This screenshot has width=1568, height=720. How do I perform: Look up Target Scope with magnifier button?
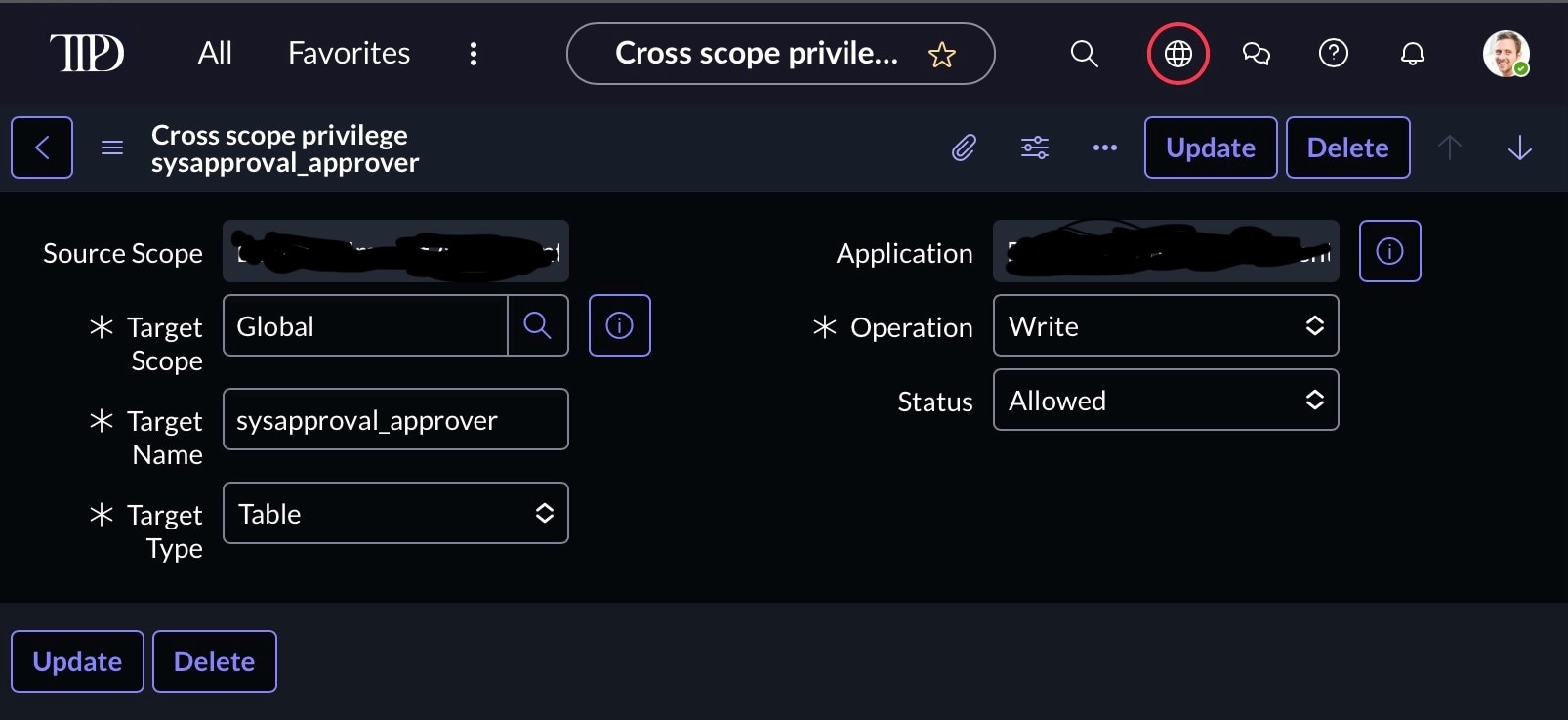click(x=537, y=326)
